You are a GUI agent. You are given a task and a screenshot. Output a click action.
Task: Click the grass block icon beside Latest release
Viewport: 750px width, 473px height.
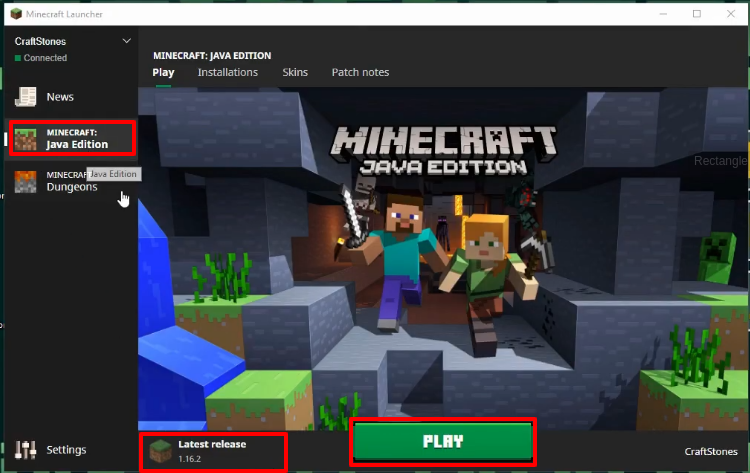(x=160, y=451)
